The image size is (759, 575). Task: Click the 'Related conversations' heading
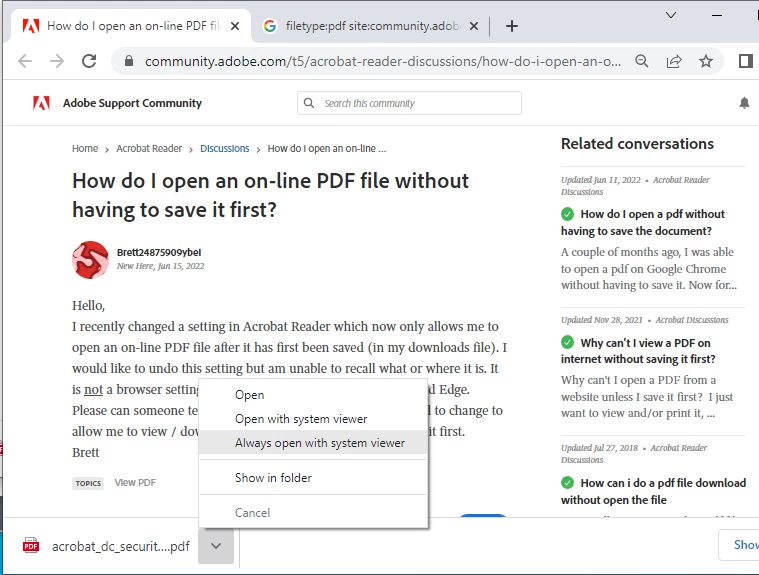[637, 144]
